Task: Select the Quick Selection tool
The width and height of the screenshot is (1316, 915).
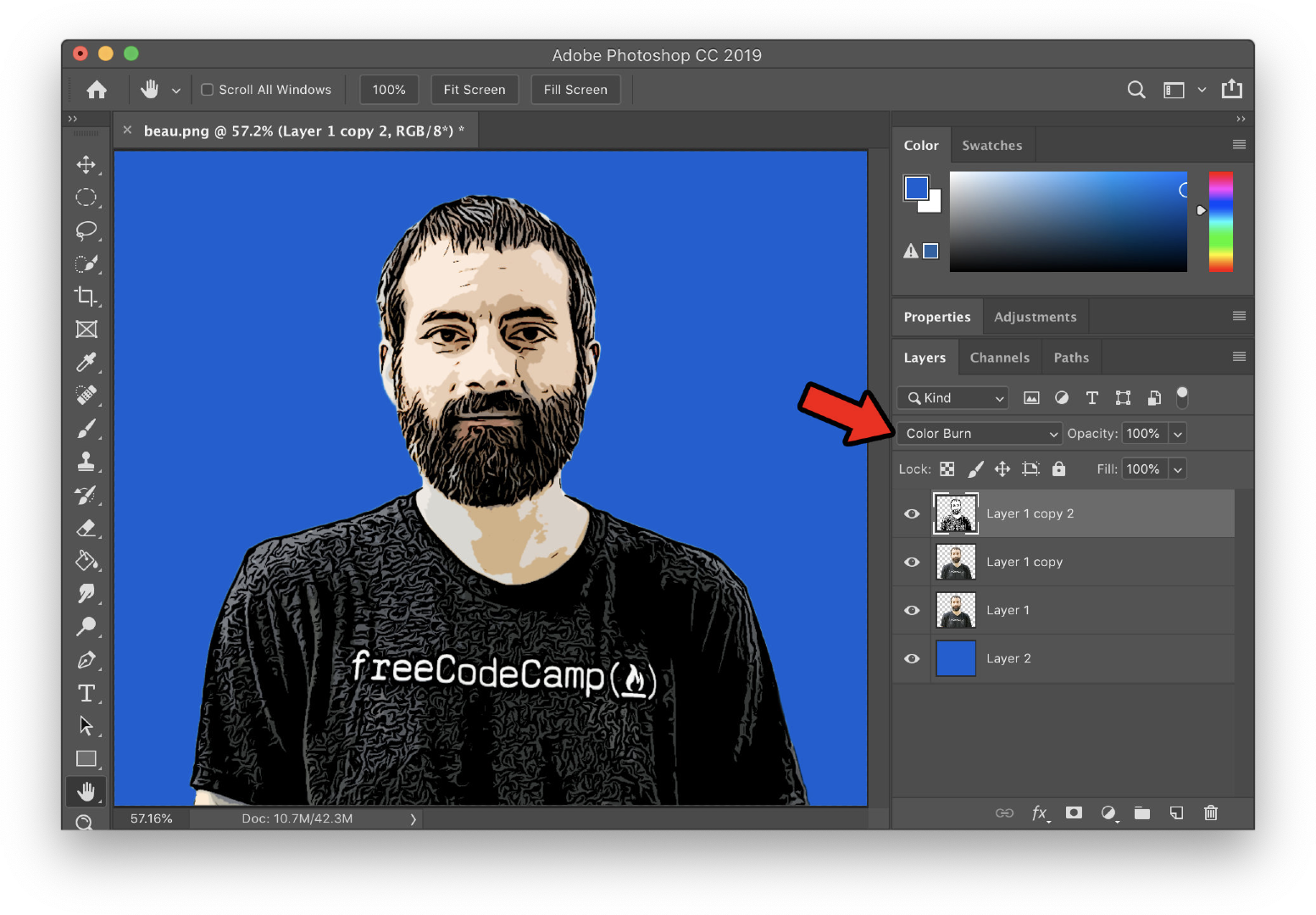Action: click(86, 263)
